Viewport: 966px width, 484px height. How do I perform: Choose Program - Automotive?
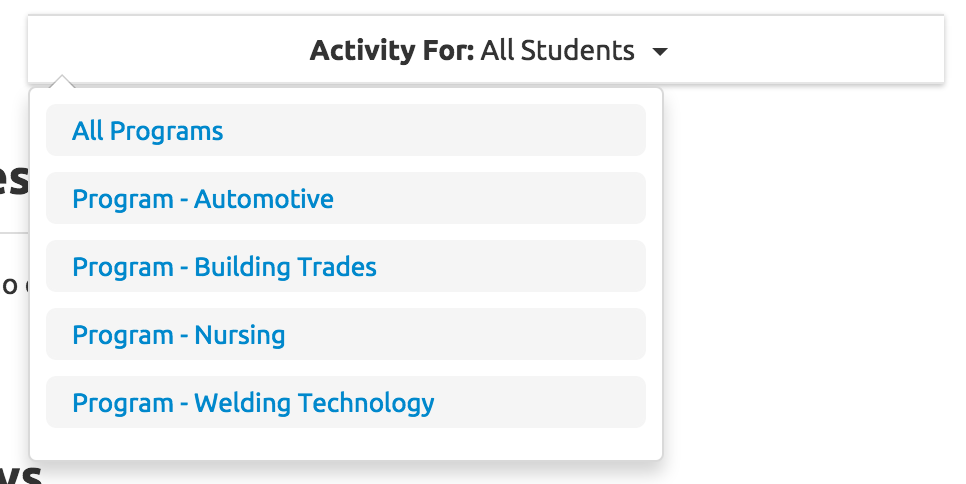(x=203, y=199)
